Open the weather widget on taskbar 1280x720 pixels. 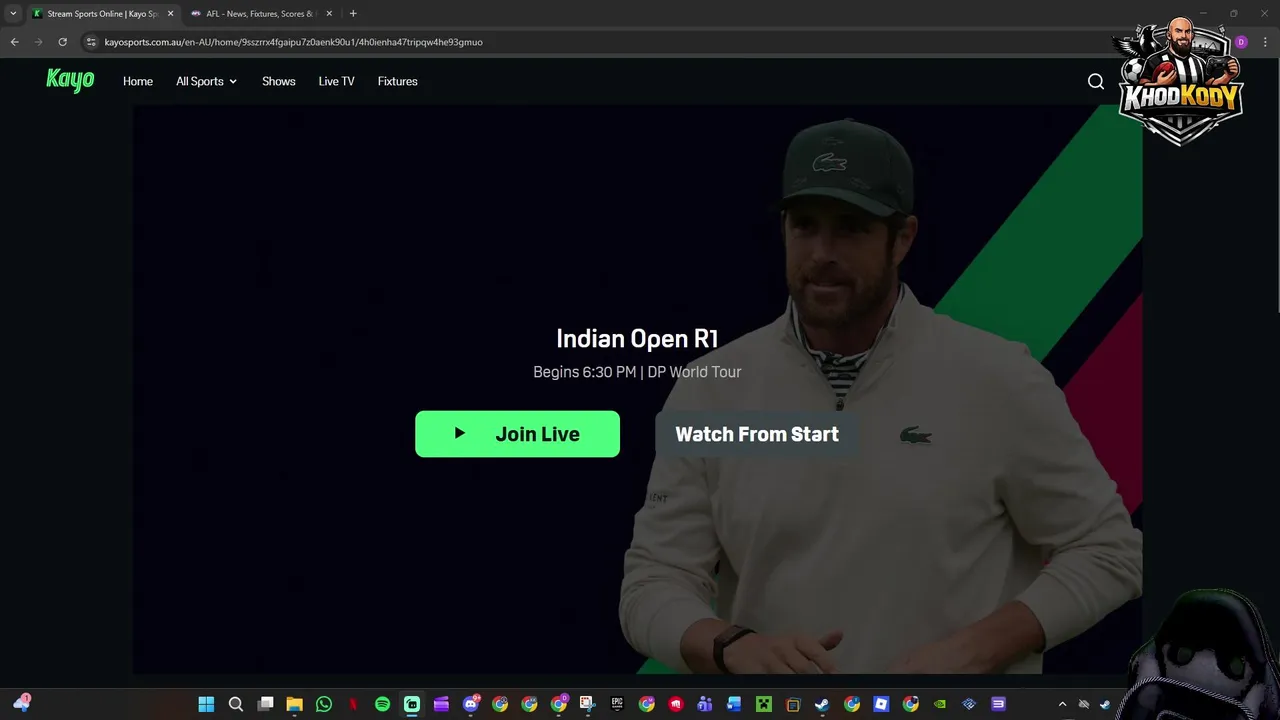[x=22, y=704]
